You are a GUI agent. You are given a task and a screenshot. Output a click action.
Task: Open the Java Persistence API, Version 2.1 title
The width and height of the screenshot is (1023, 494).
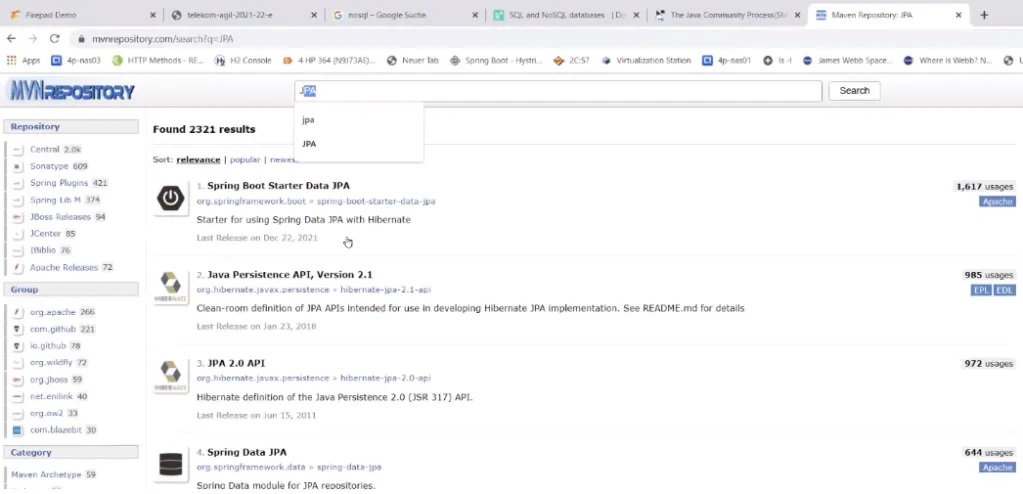pos(290,275)
